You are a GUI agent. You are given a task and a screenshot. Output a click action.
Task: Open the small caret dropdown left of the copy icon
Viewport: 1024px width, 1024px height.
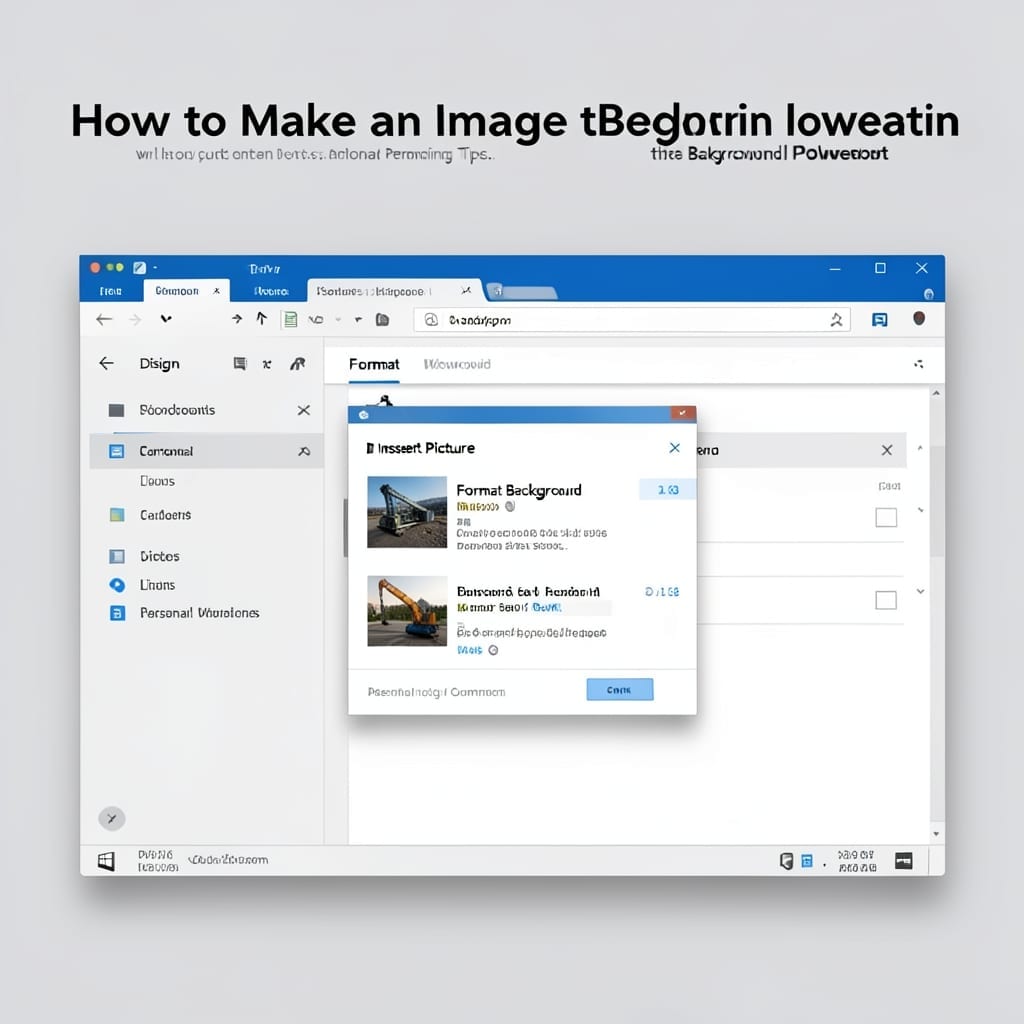(x=358, y=319)
